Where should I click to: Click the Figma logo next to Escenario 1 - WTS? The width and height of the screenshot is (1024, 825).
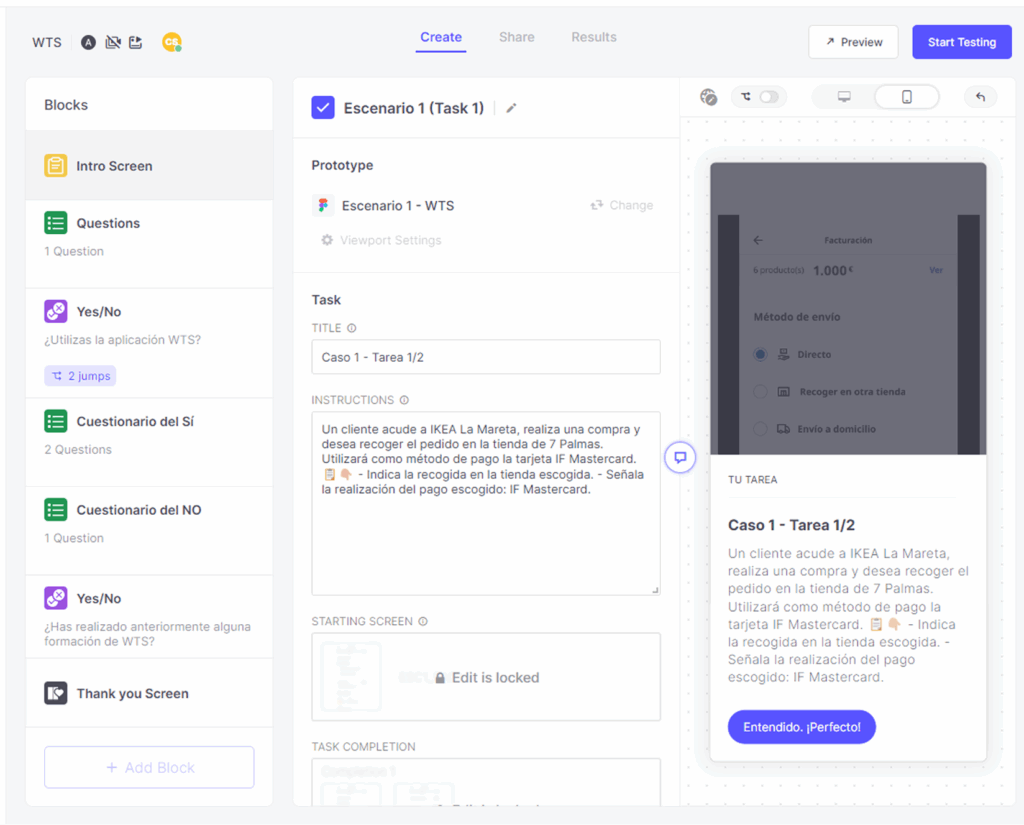point(322,205)
